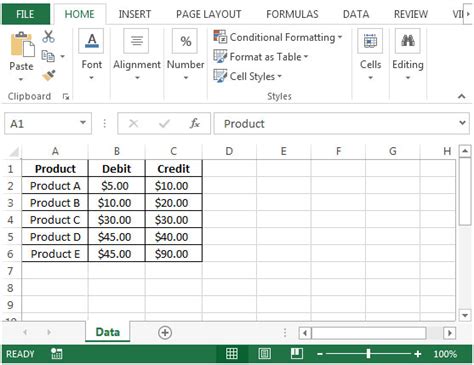Image resolution: width=474 pixels, height=365 pixels.
Task: Select row 7 header
Action: [x=10, y=271]
